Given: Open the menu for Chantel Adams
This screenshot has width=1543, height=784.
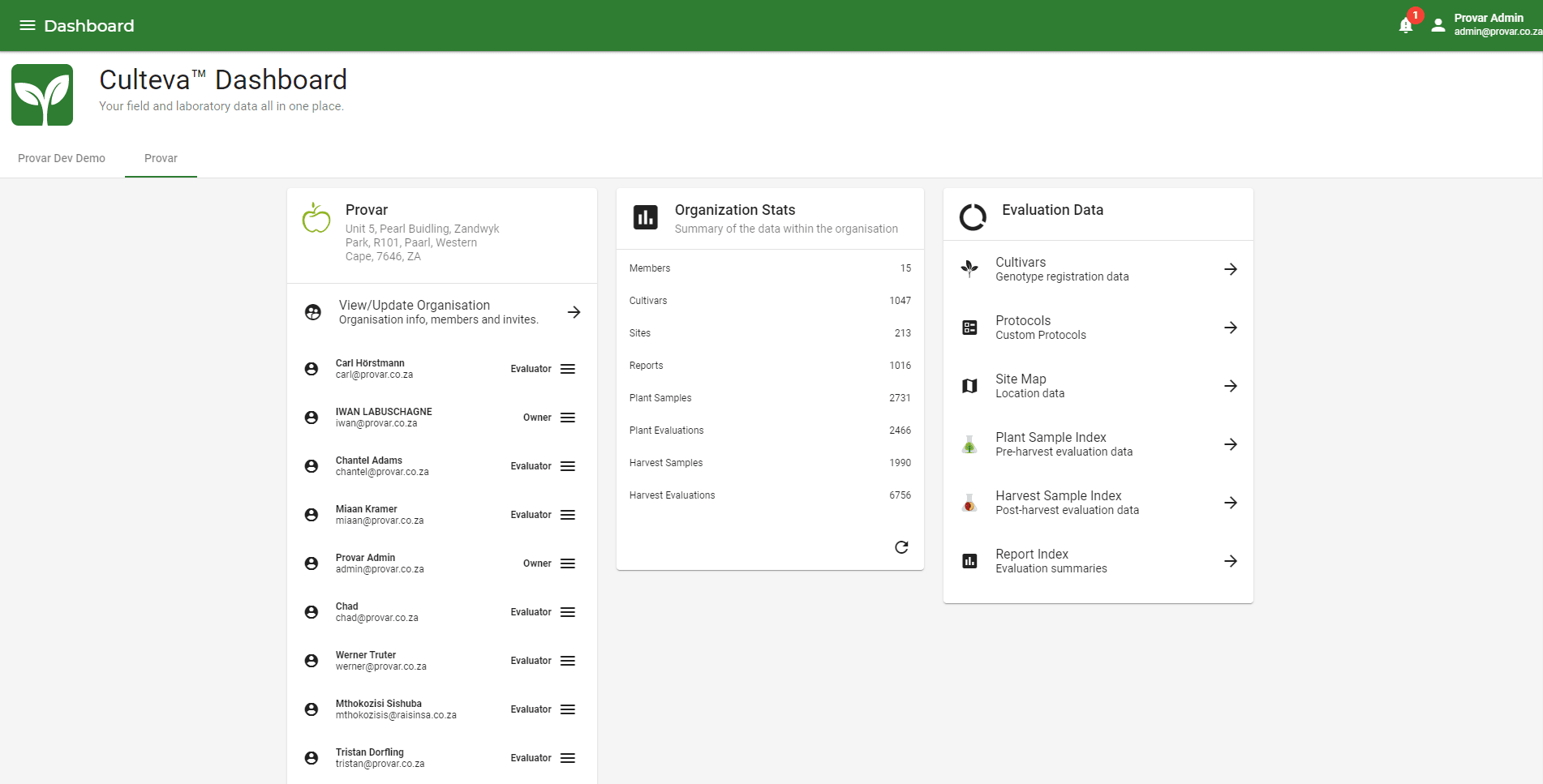Looking at the screenshot, I should tap(568, 466).
